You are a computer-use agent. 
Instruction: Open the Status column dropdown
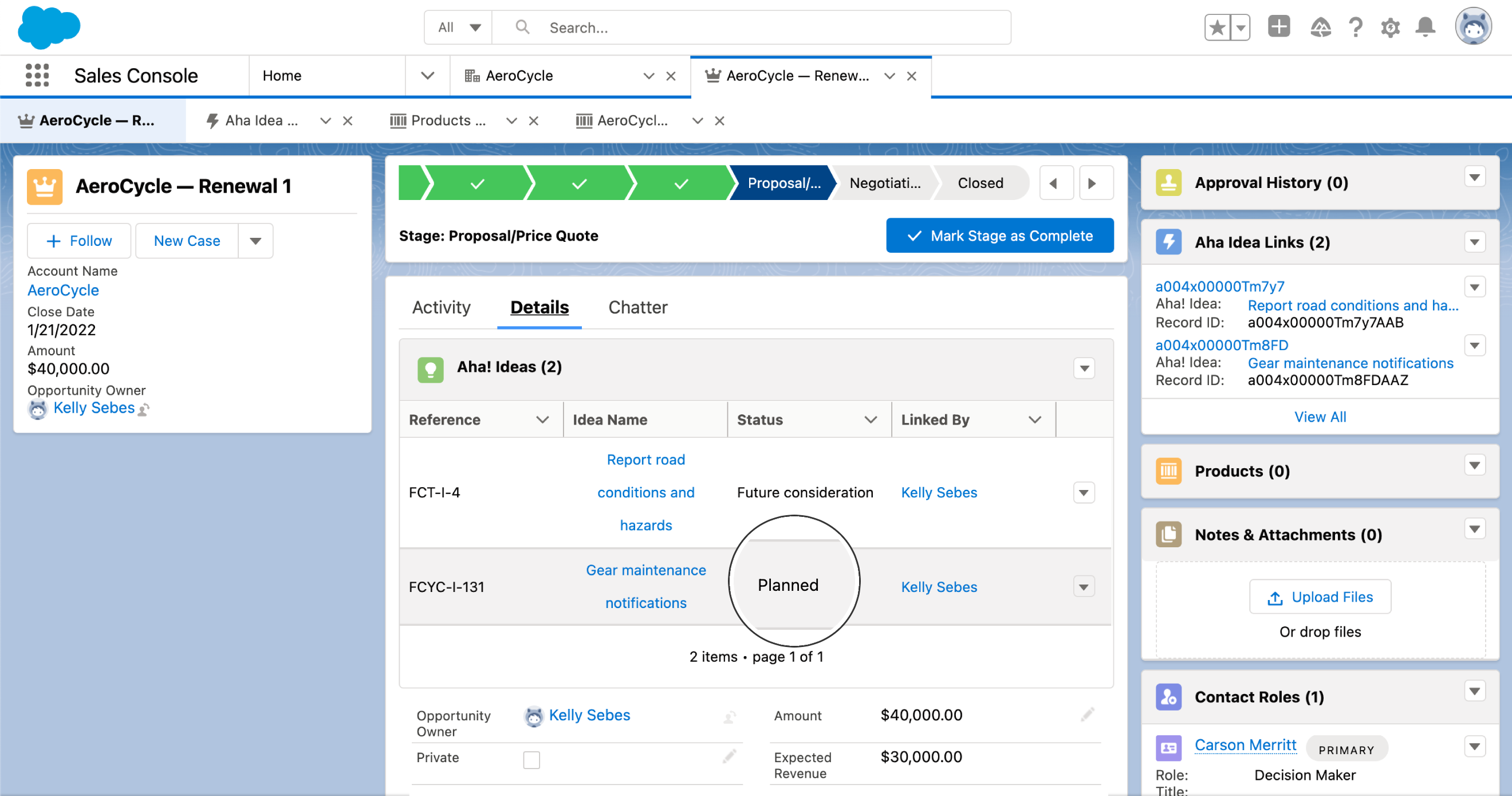click(871, 419)
